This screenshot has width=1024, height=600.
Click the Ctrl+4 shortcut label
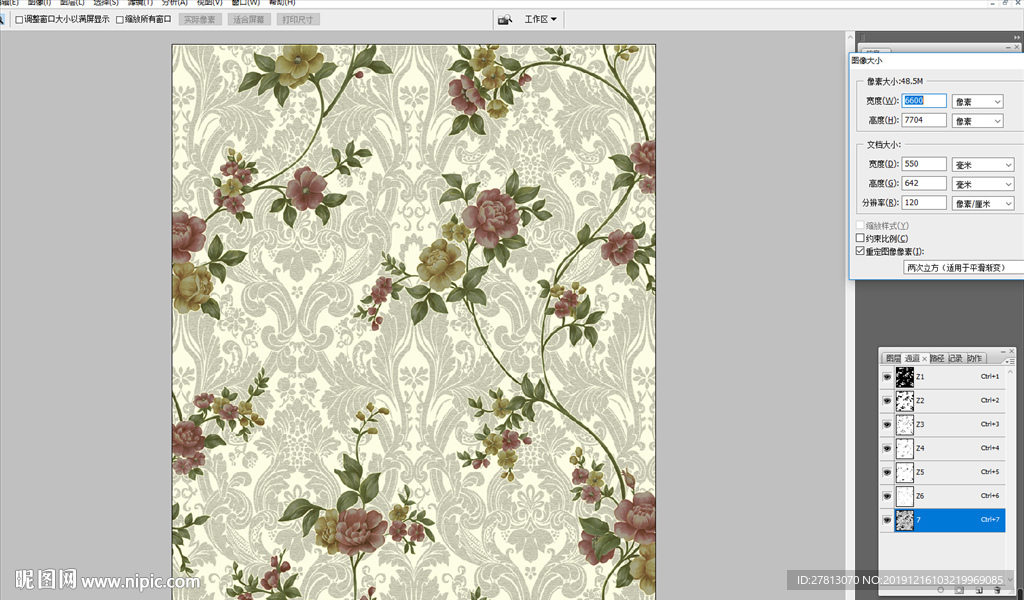coord(989,448)
